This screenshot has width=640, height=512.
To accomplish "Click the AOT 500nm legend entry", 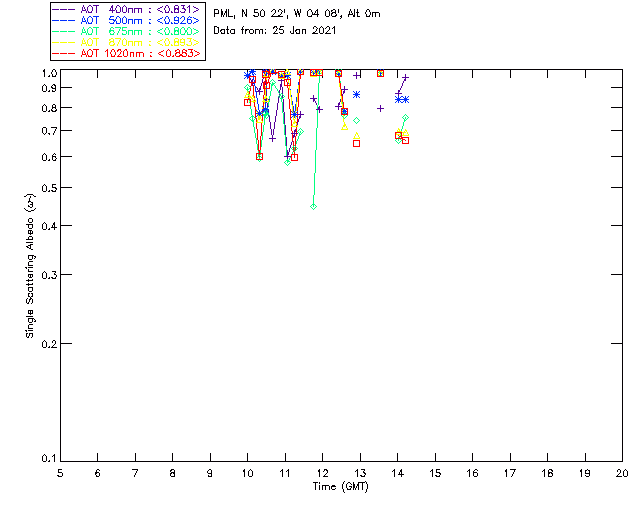I will tap(126, 20).
